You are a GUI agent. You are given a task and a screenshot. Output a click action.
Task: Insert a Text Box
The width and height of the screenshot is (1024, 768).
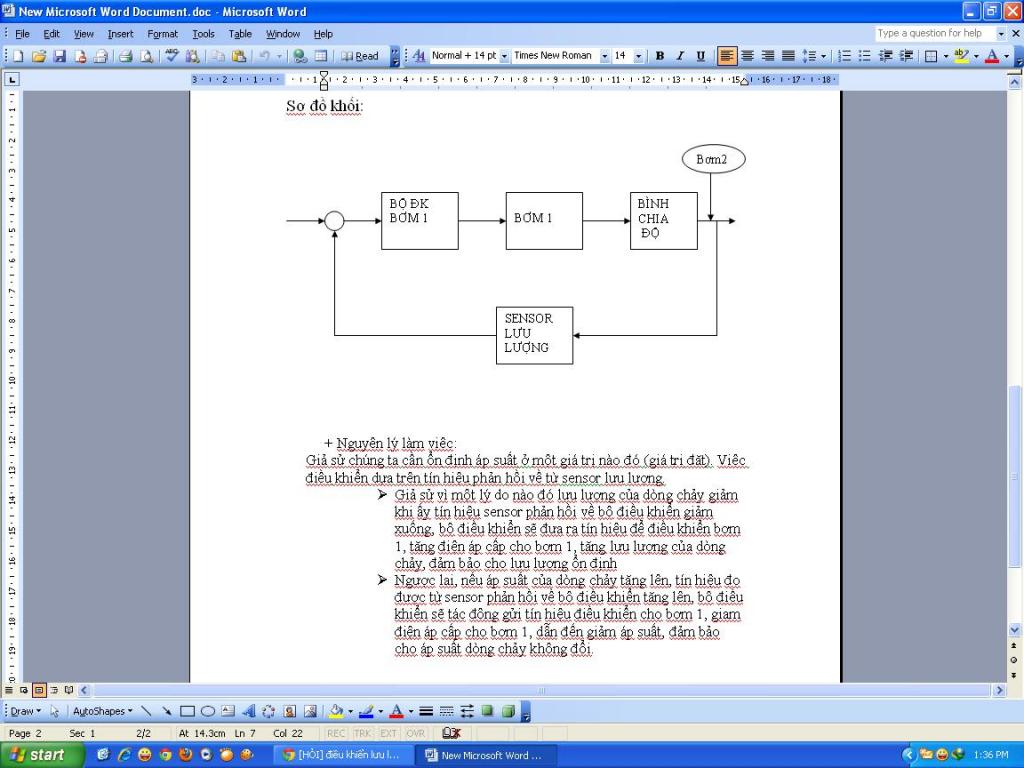point(228,711)
